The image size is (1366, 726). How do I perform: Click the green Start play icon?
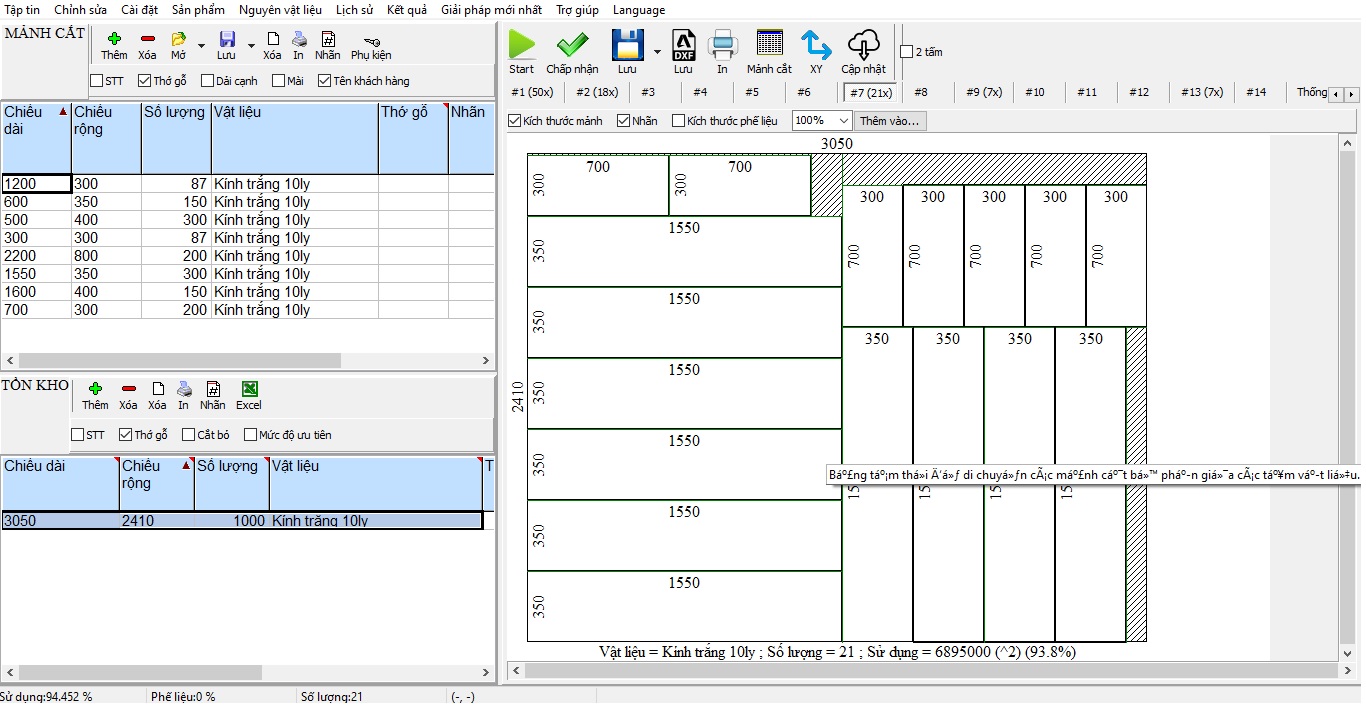pyautogui.click(x=521, y=45)
